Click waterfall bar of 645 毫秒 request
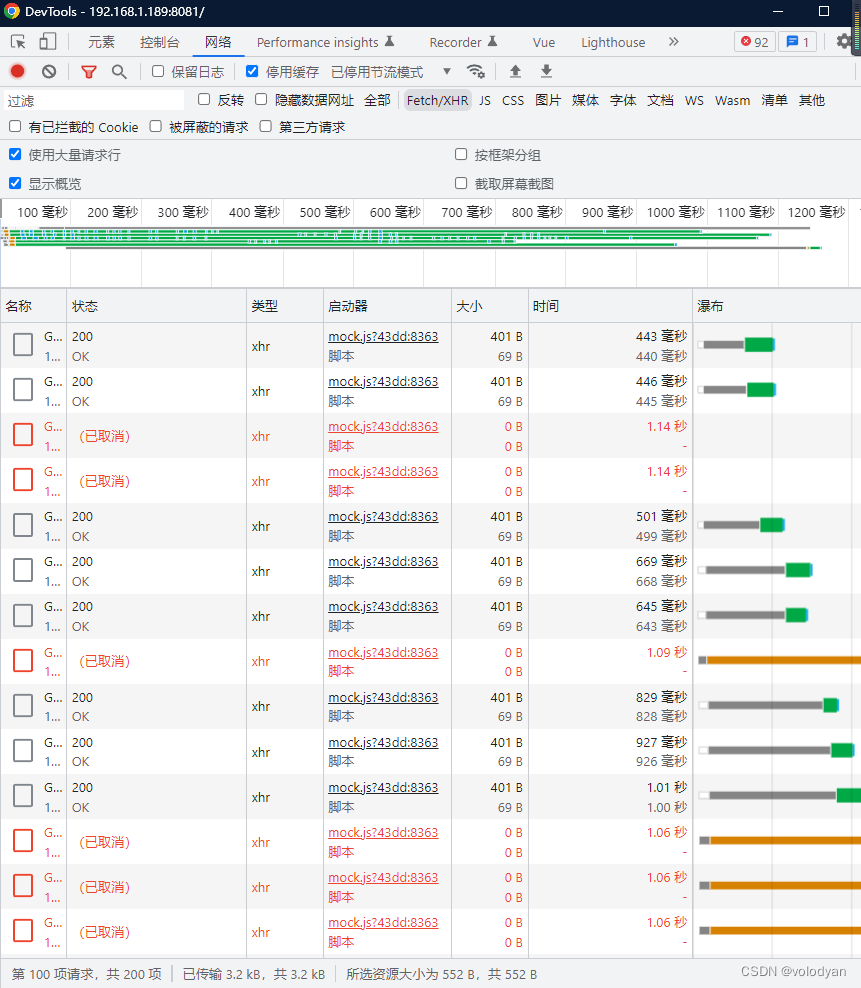 click(753, 615)
